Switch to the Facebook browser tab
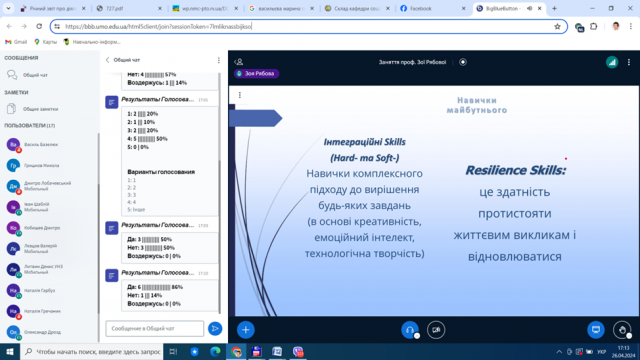The width and height of the screenshot is (640, 360). 433,8
